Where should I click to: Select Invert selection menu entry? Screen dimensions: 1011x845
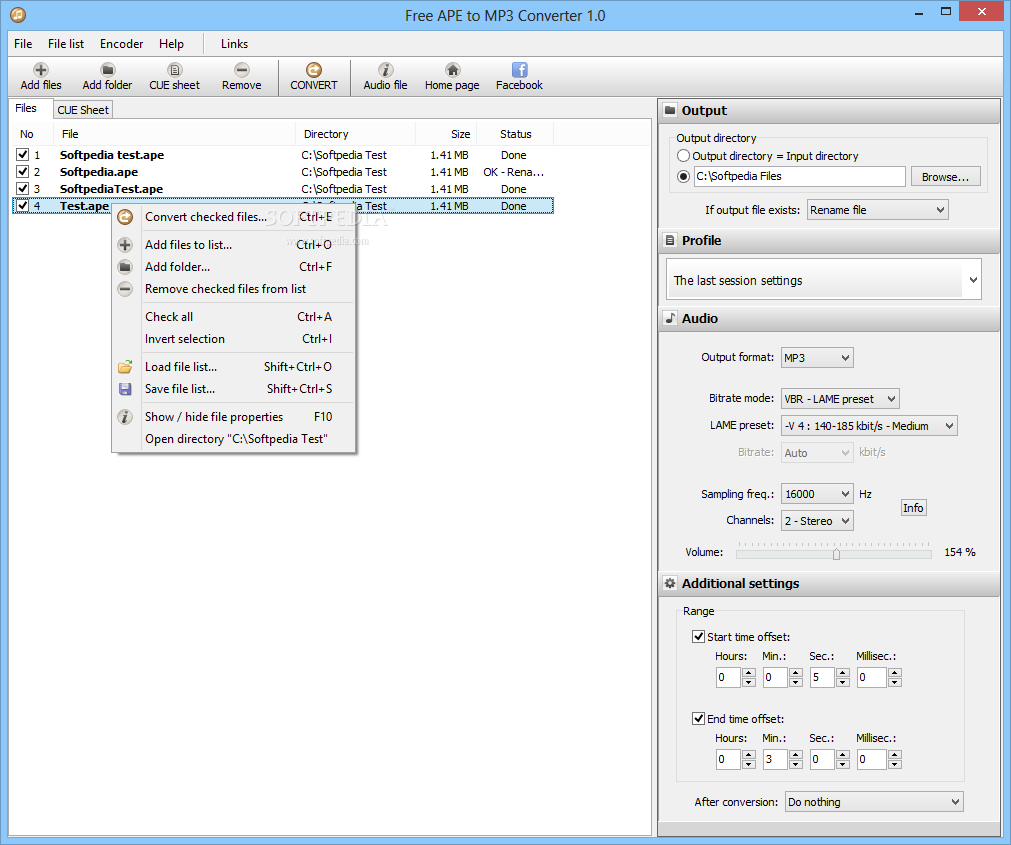click(233, 339)
